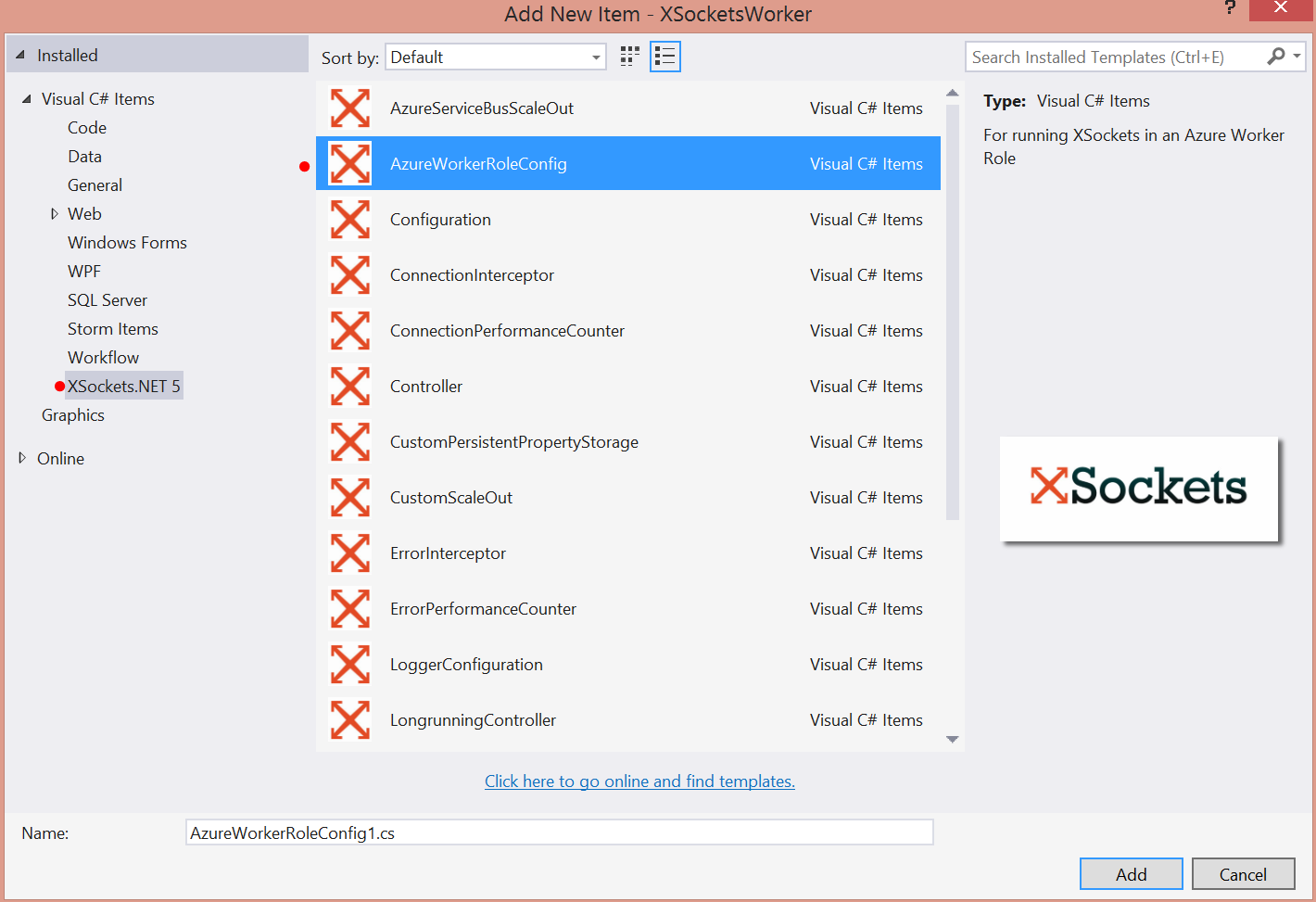This screenshot has width=1316, height=902.
Task: Click the search magnifier icon
Action: 1276,57
